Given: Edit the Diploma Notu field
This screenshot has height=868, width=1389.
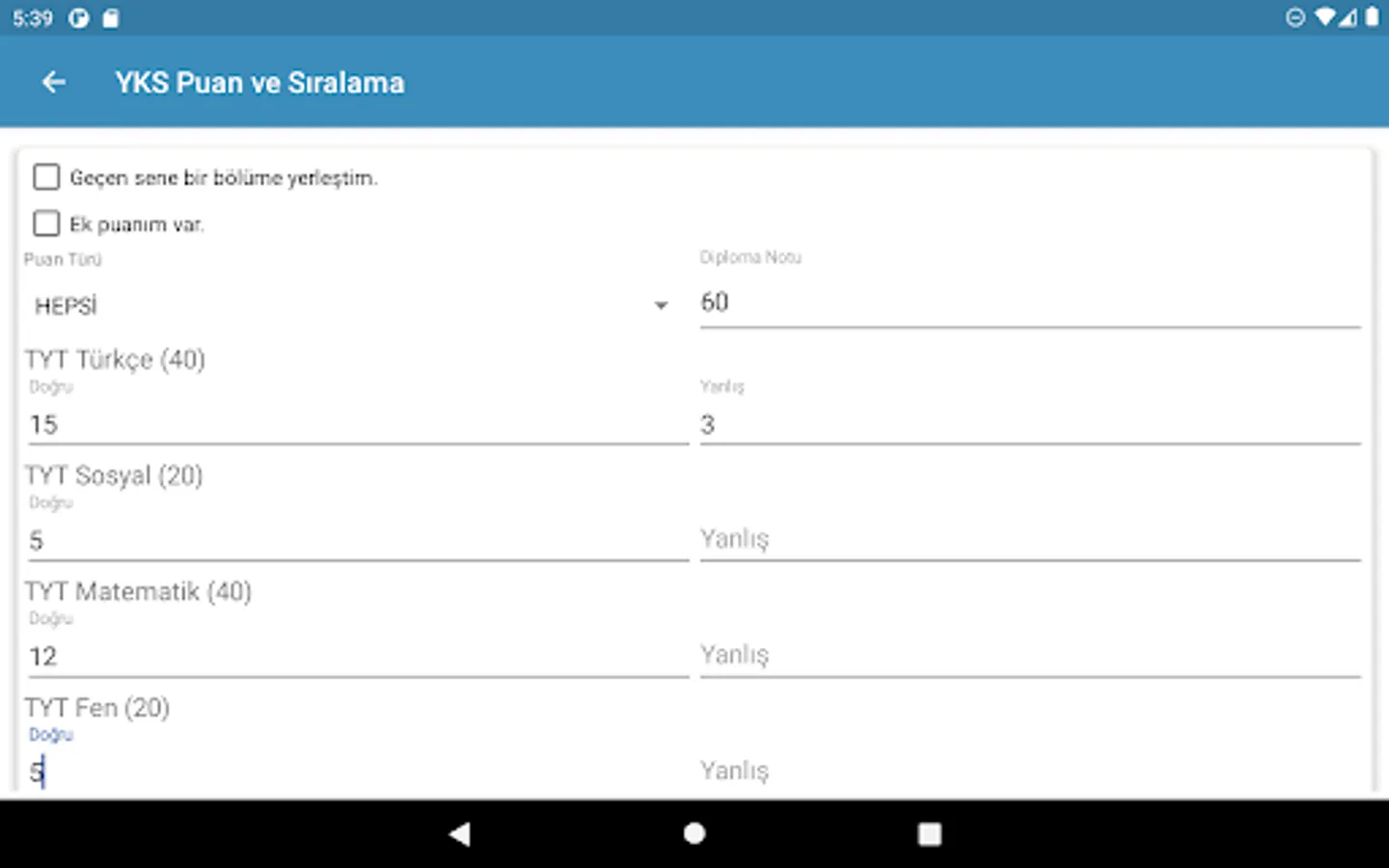Looking at the screenshot, I should pyautogui.click(x=1029, y=303).
